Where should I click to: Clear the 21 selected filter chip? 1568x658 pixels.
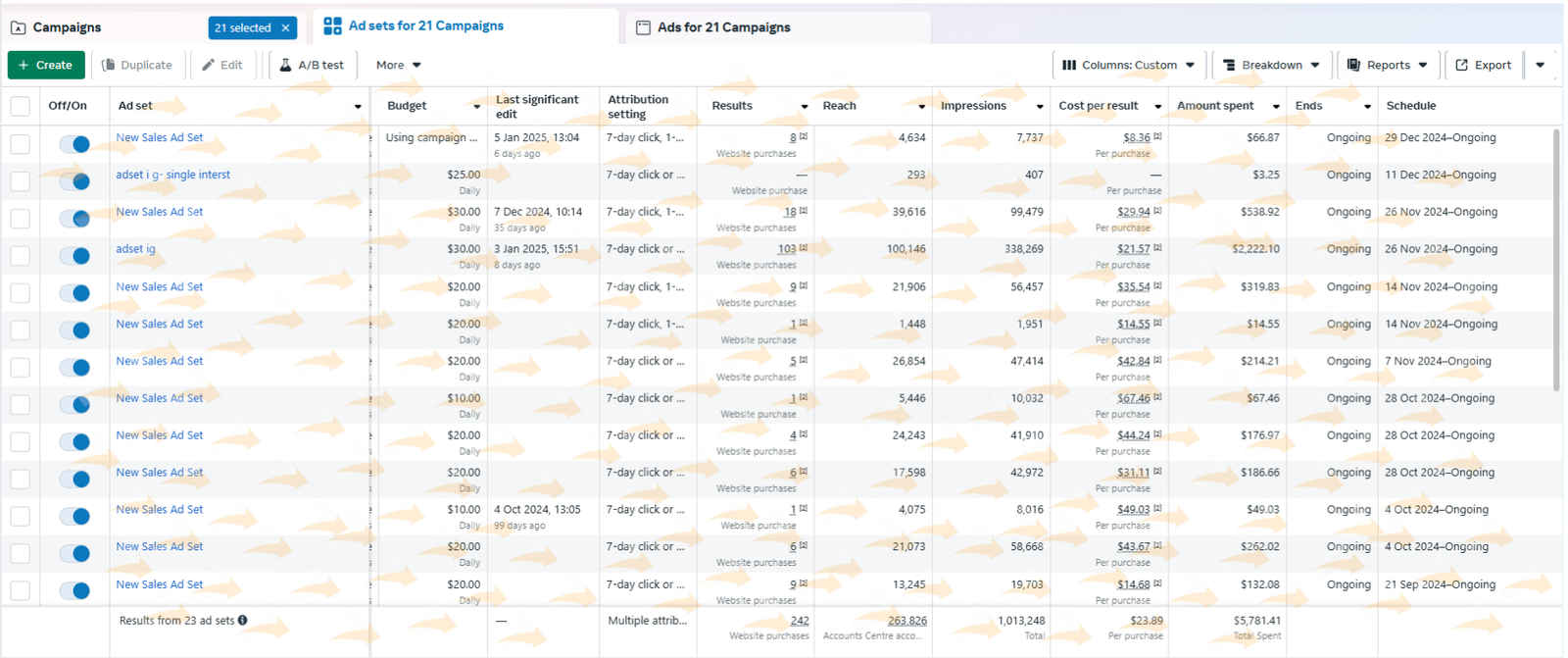[285, 27]
